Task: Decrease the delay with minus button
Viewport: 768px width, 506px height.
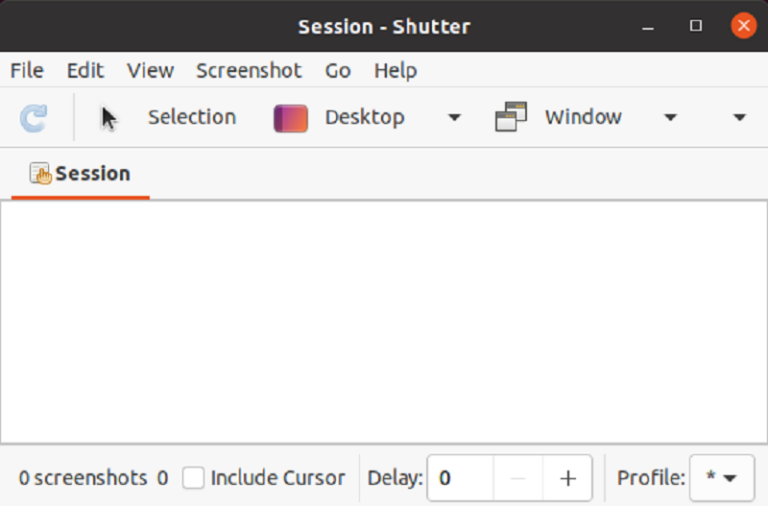Action: (x=518, y=478)
